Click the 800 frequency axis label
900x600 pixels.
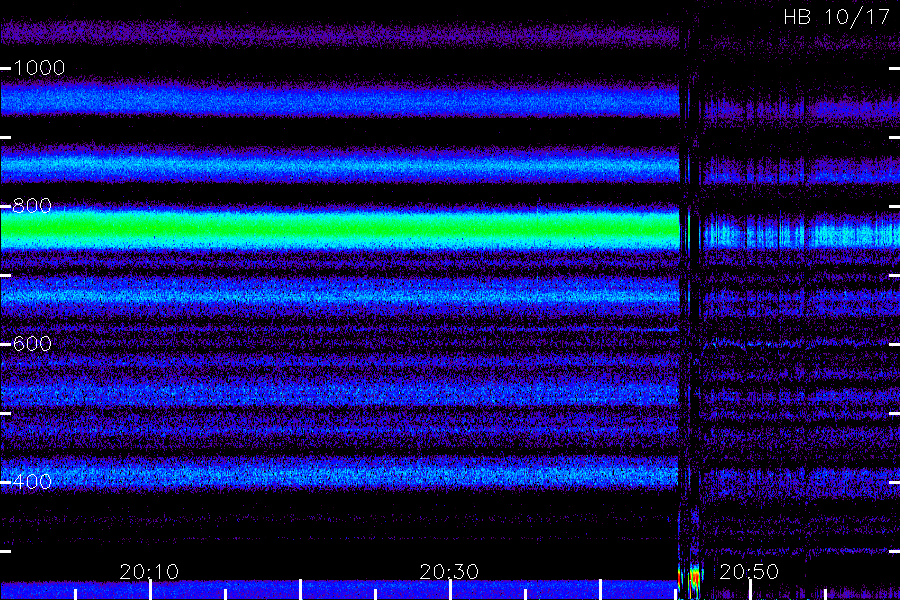[x=32, y=206]
